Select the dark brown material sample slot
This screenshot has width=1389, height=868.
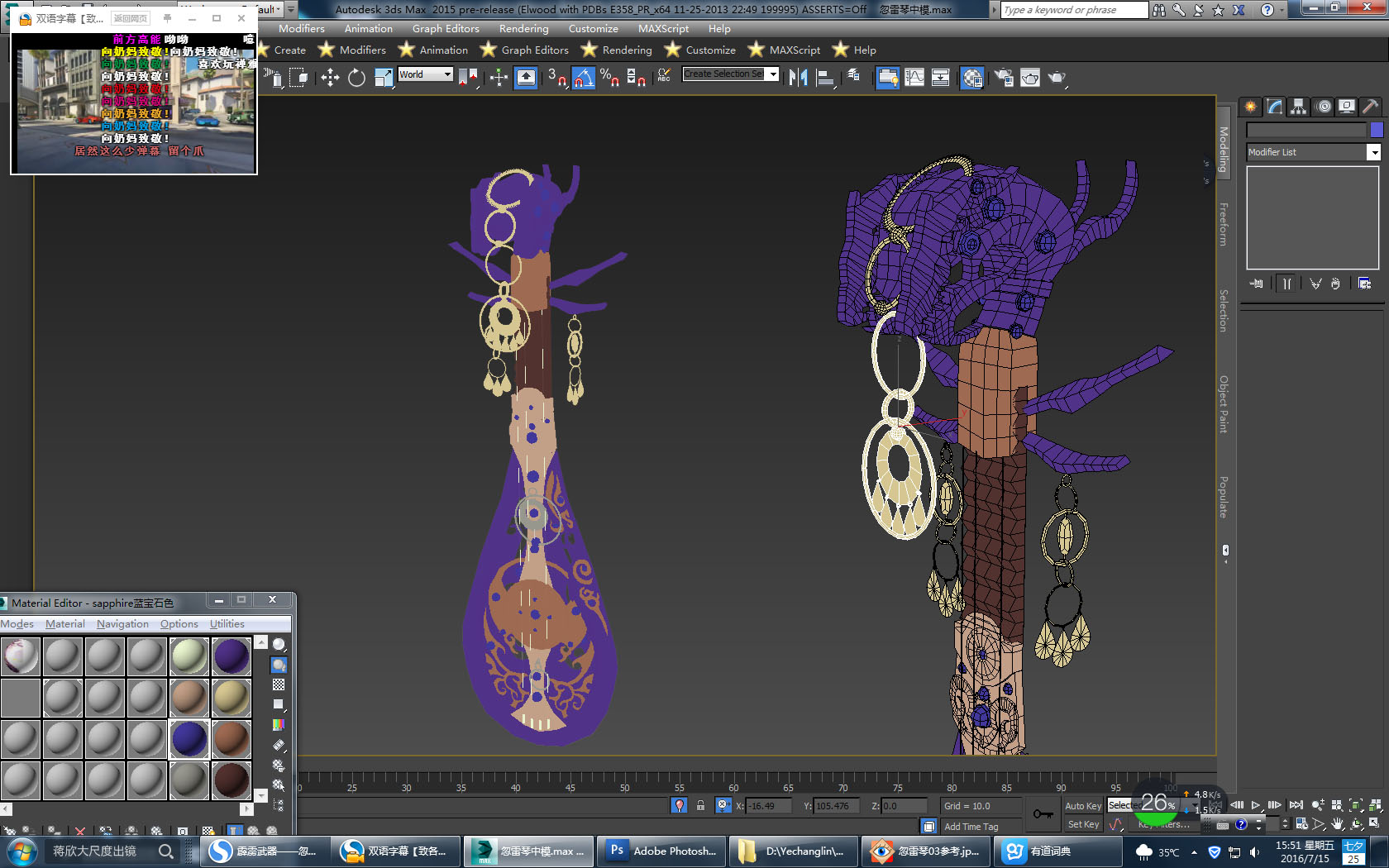(231, 780)
